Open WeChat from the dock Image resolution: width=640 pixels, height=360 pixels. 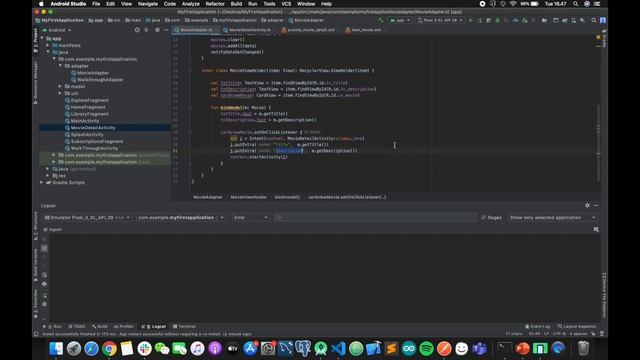click(162, 349)
